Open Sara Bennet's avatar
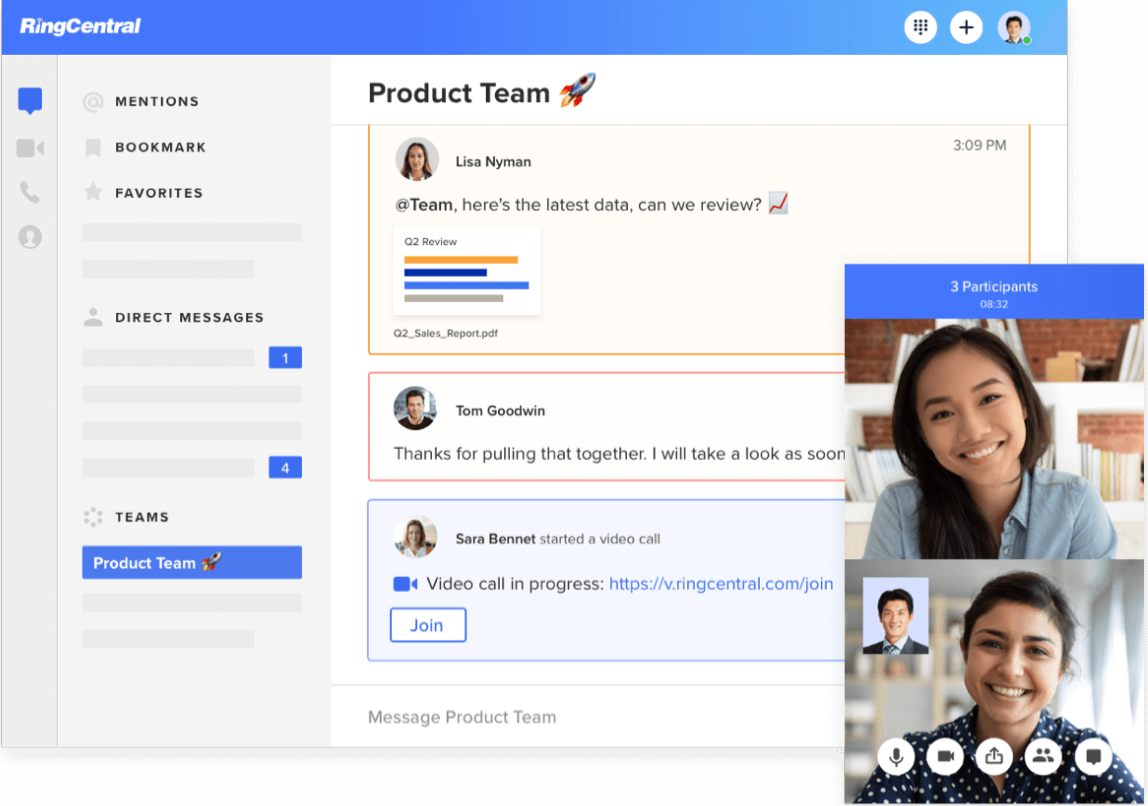 coord(415,537)
